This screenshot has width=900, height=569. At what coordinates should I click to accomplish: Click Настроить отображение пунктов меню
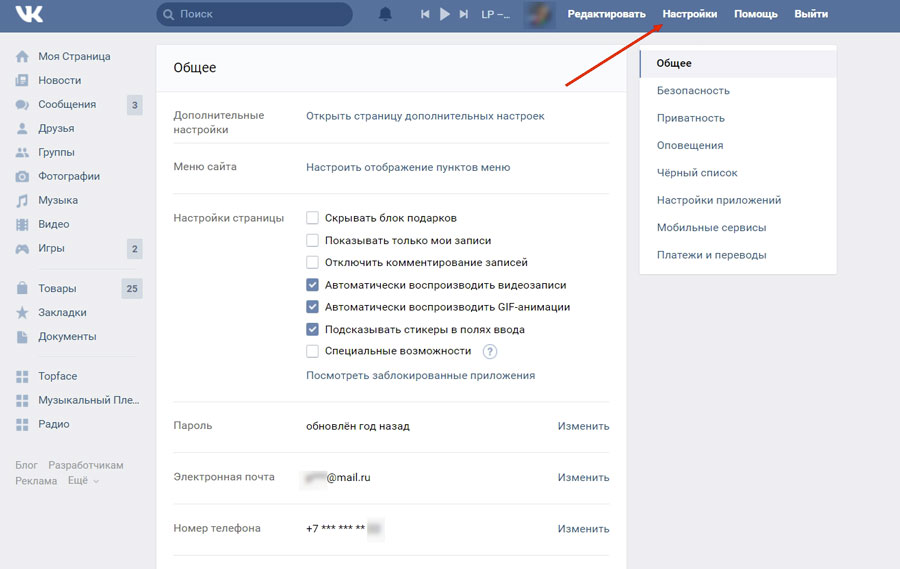408,167
